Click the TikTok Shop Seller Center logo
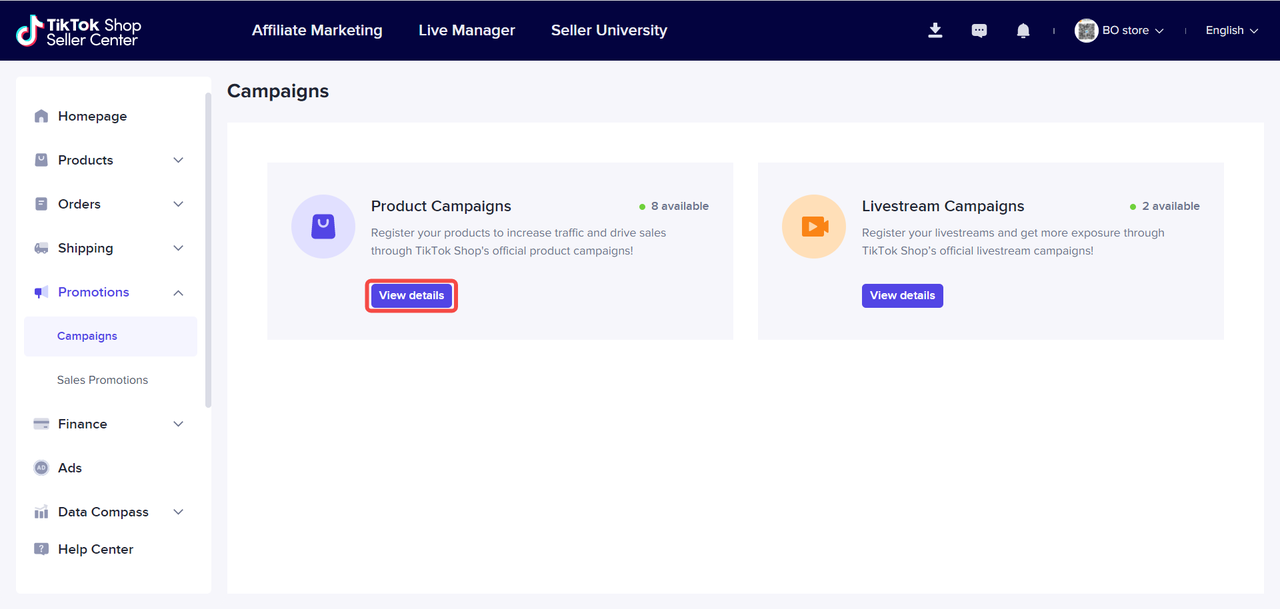The image size is (1280, 609). pyautogui.click(x=79, y=31)
